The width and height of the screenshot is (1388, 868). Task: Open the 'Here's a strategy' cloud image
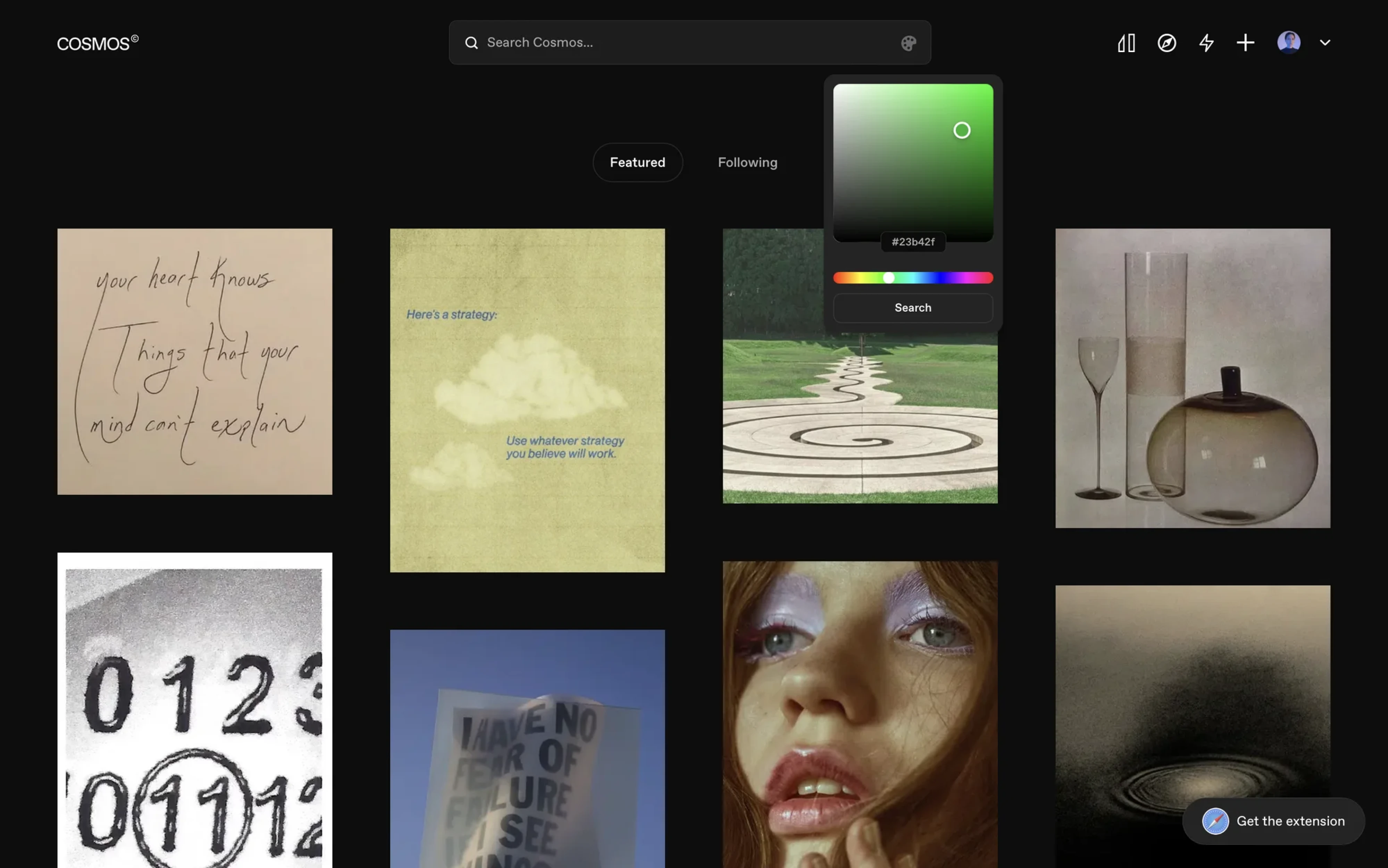pos(527,400)
